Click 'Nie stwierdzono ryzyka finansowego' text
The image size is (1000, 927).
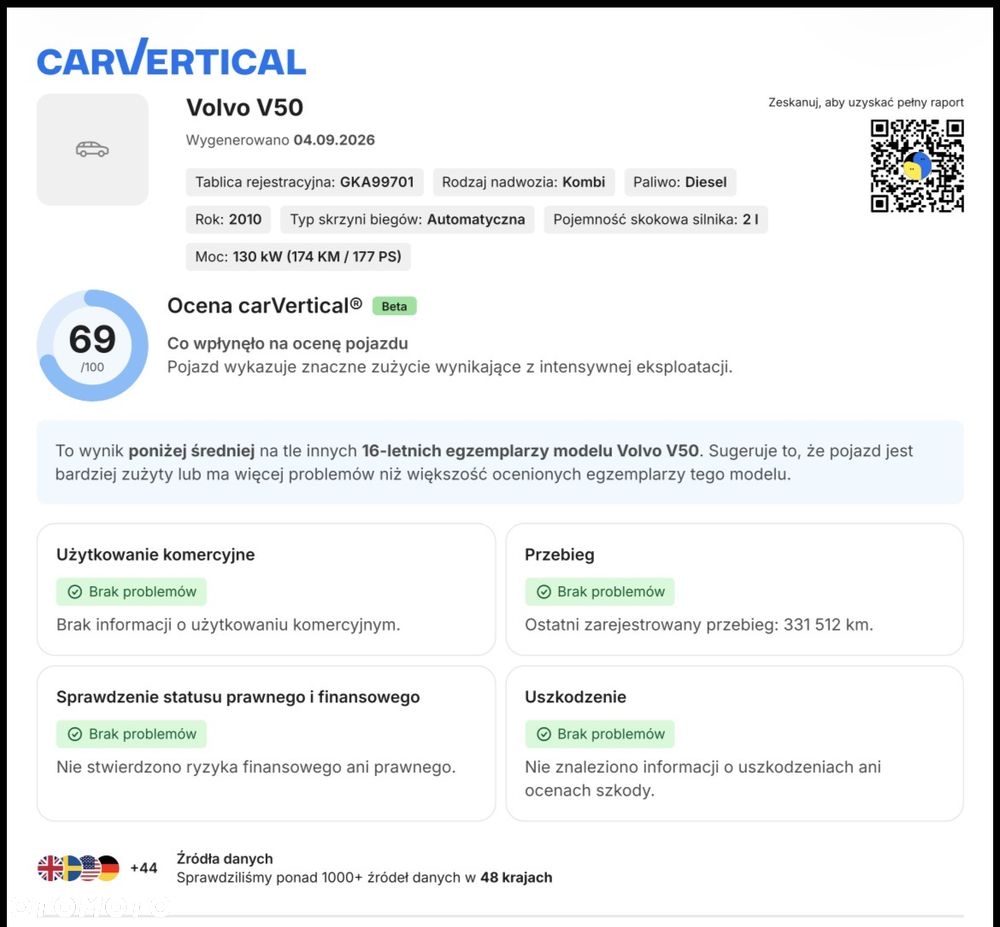[256, 767]
